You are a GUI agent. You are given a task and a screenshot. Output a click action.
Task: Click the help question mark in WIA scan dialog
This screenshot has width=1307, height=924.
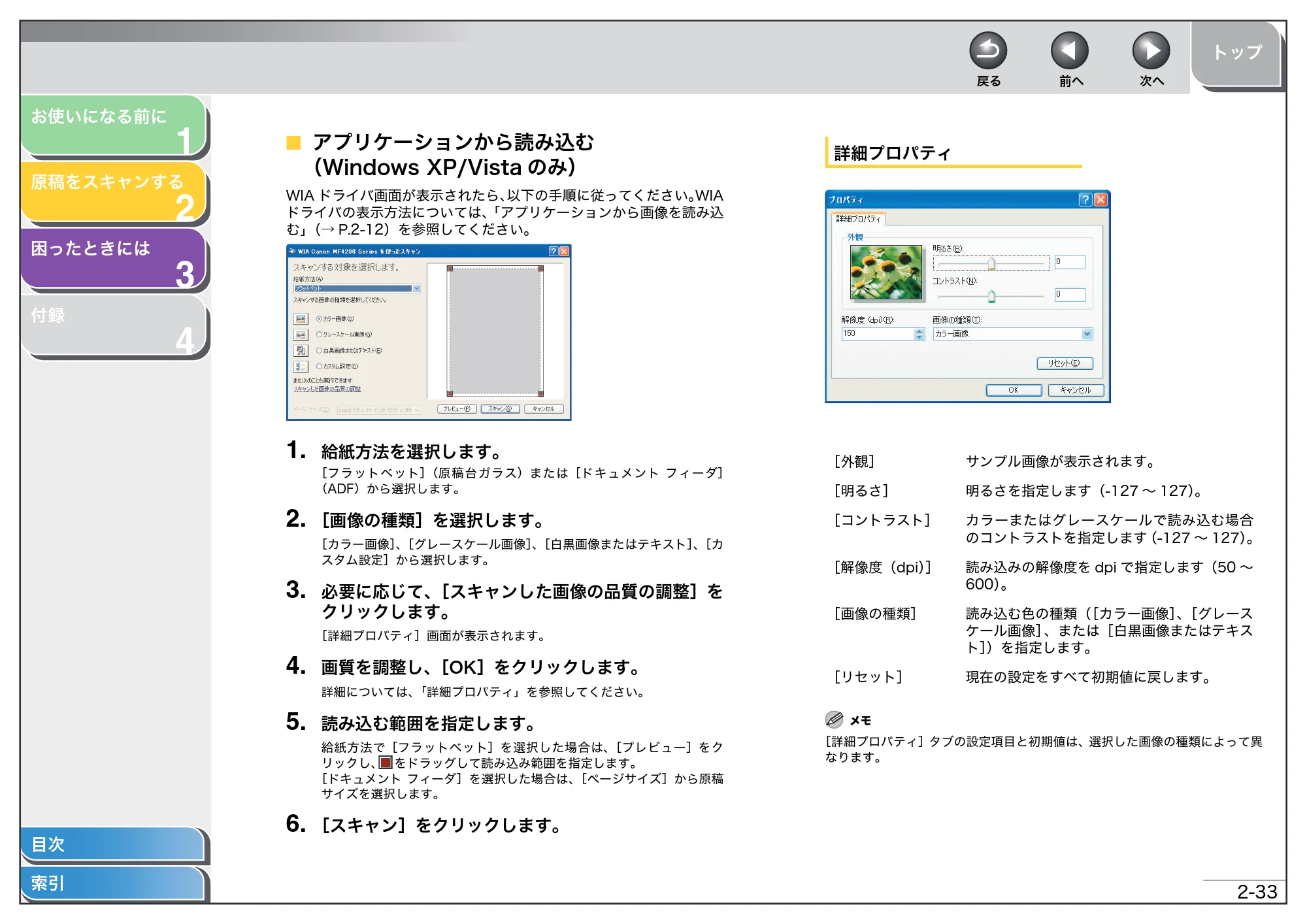point(554,252)
